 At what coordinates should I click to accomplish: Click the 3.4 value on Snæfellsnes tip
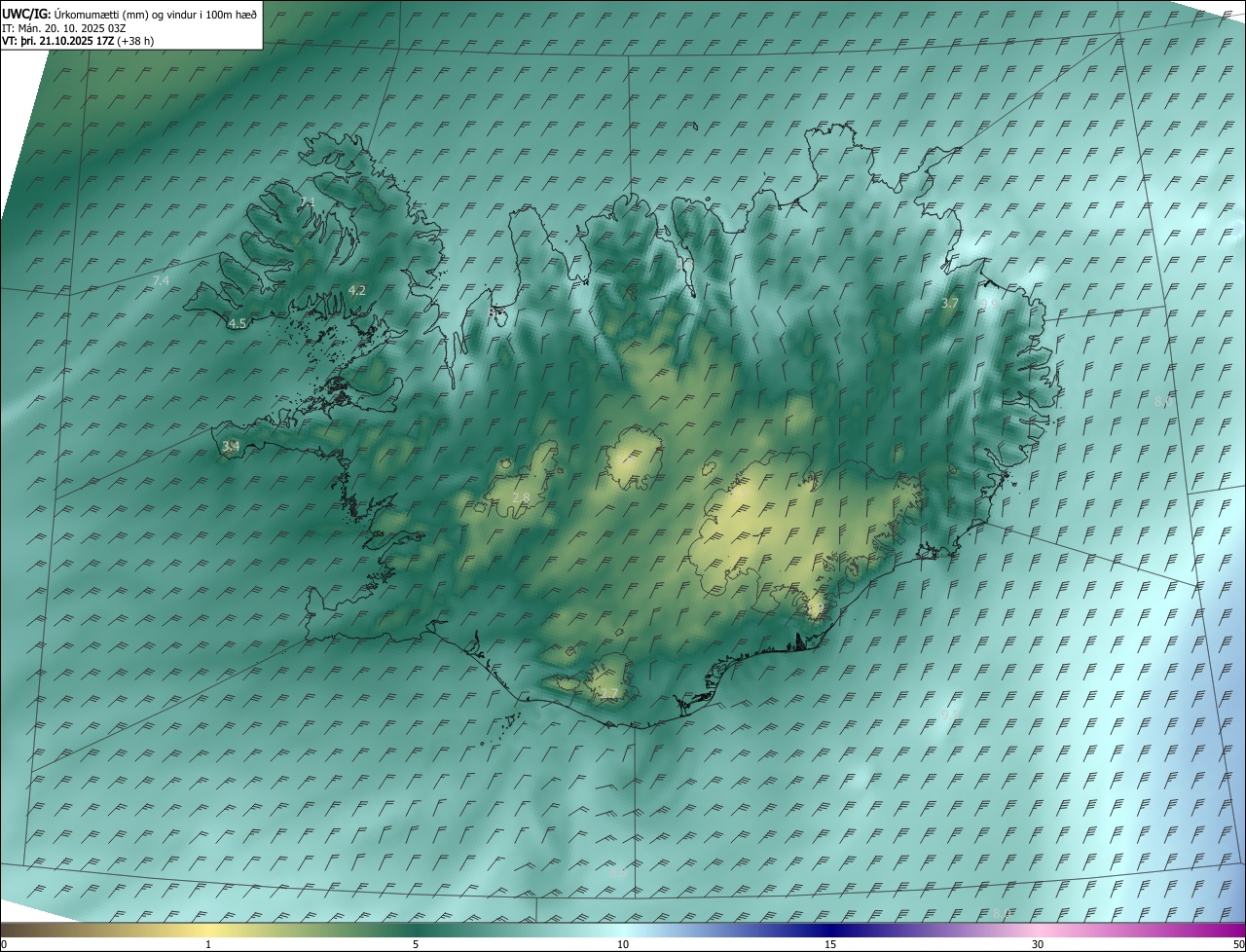(x=231, y=447)
